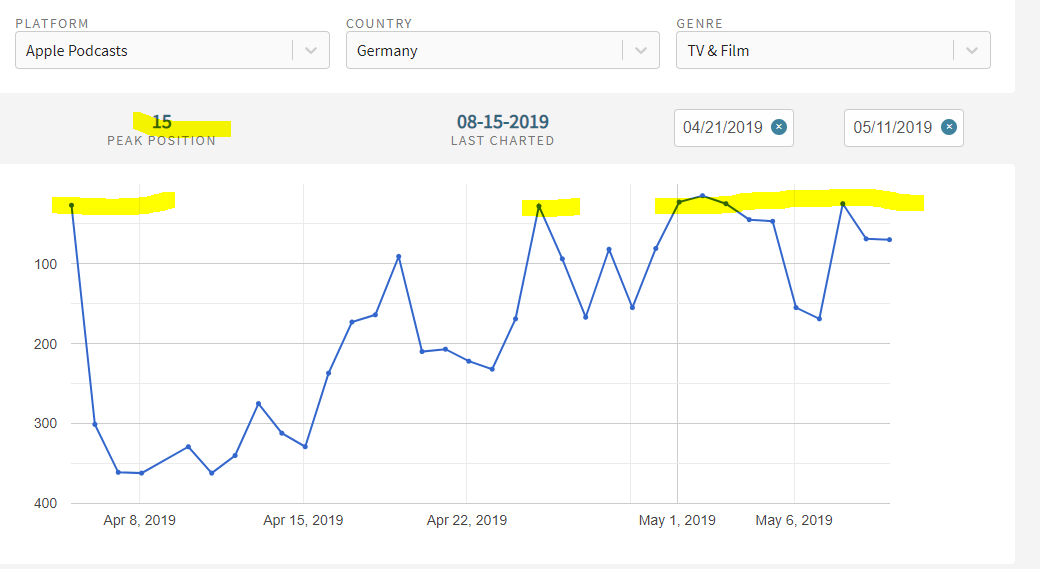
Task: Click the peak position value 15
Action: click(x=162, y=122)
